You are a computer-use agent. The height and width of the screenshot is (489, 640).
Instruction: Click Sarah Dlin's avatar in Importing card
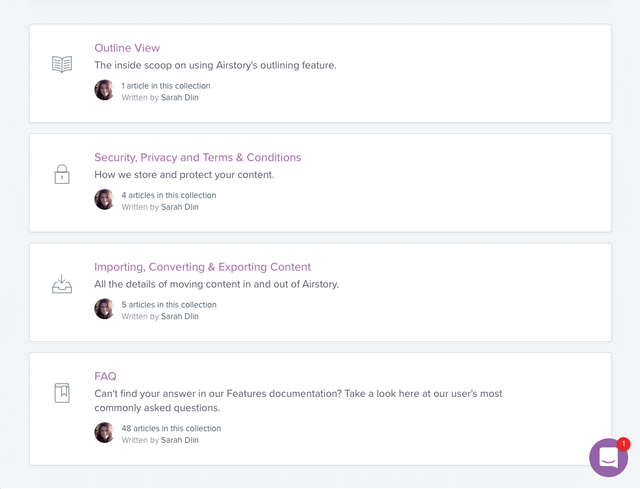click(x=104, y=309)
